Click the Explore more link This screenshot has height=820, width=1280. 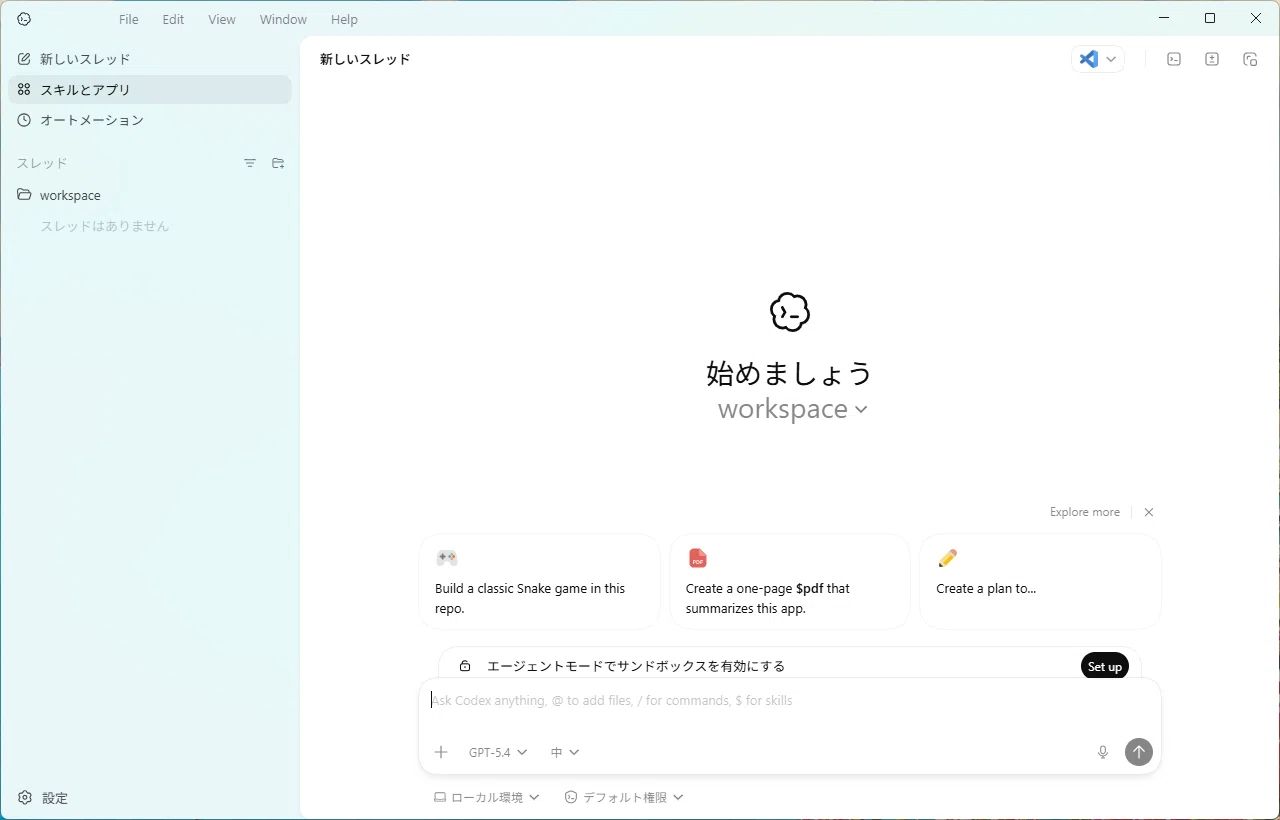click(x=1084, y=512)
